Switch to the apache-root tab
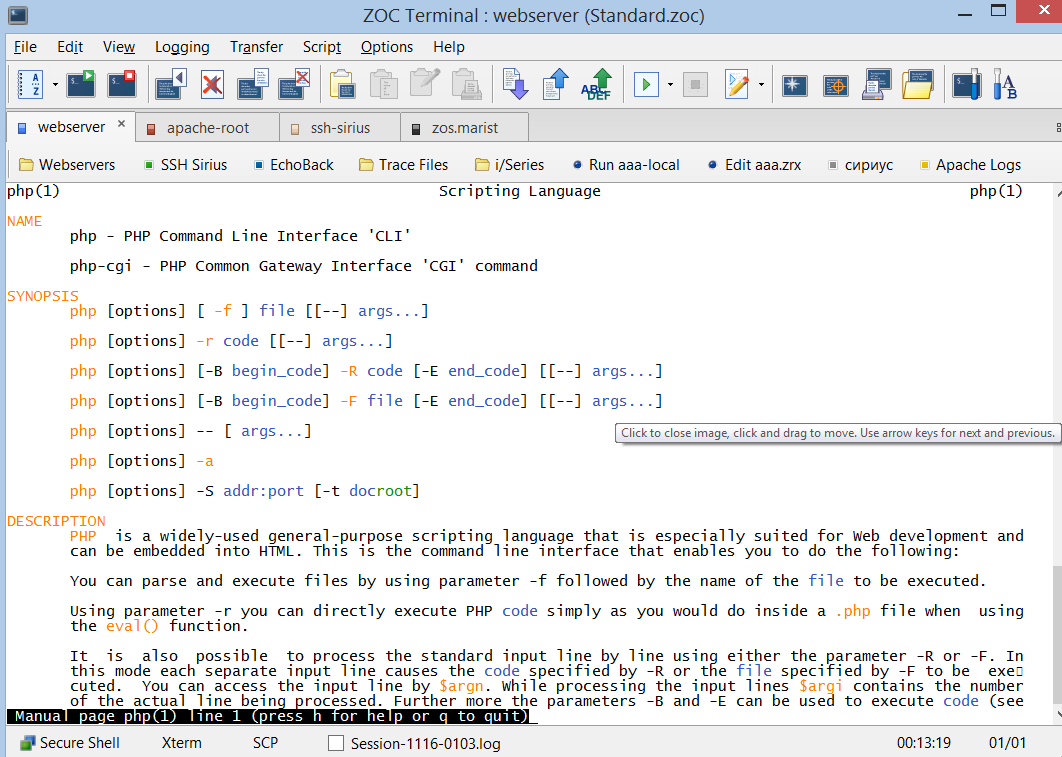 pyautogui.click(x=207, y=128)
